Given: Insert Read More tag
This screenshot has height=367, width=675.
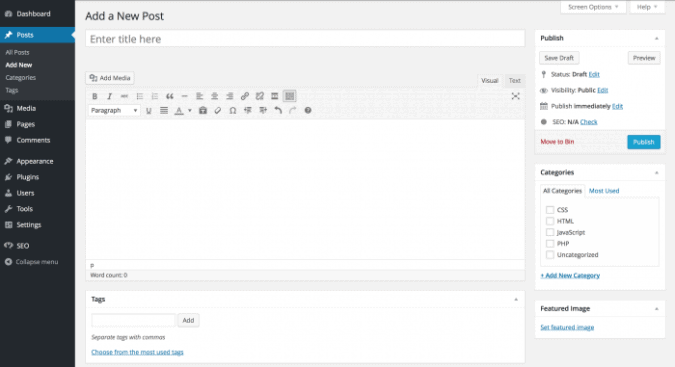Looking at the screenshot, I should tap(274, 96).
